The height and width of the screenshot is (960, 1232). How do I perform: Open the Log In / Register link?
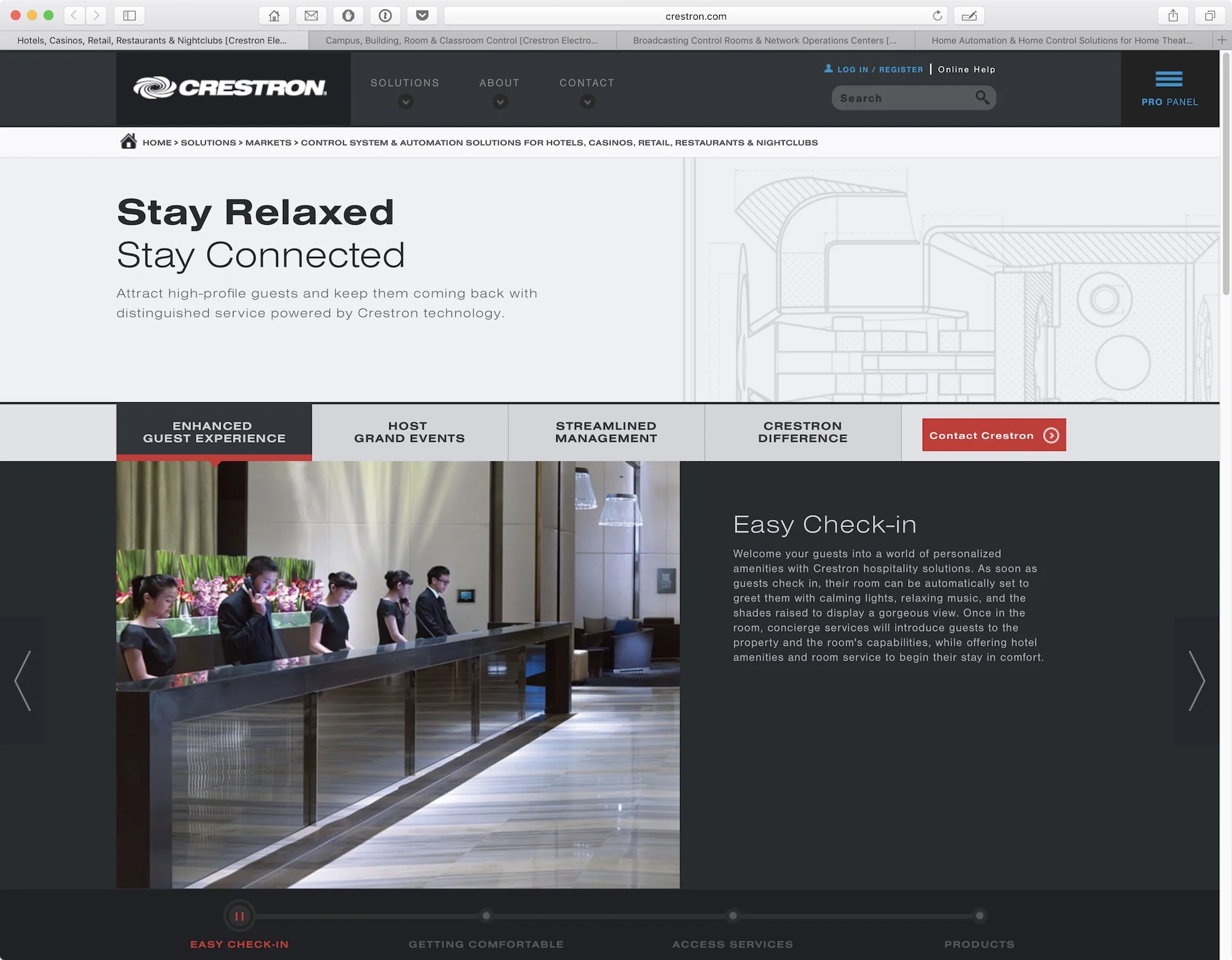879,70
